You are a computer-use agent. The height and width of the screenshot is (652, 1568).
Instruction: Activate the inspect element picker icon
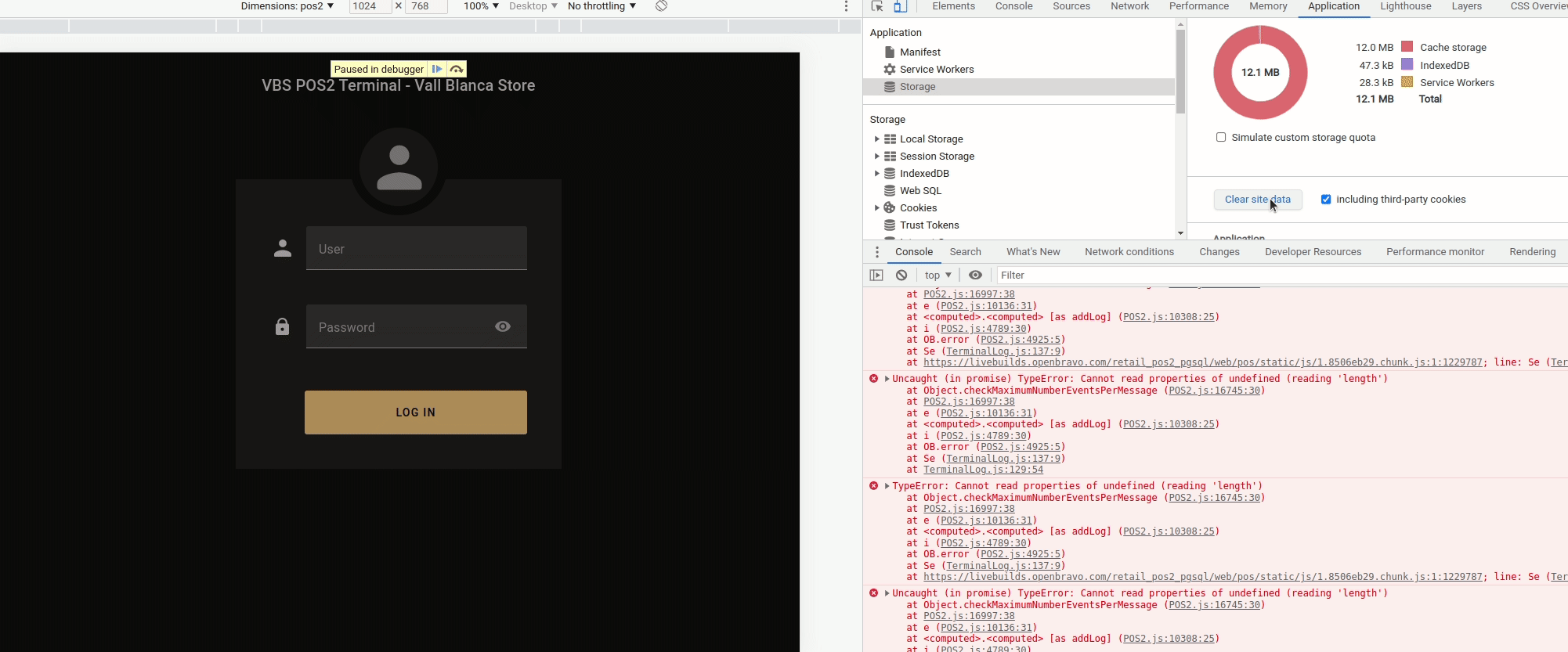click(x=877, y=6)
